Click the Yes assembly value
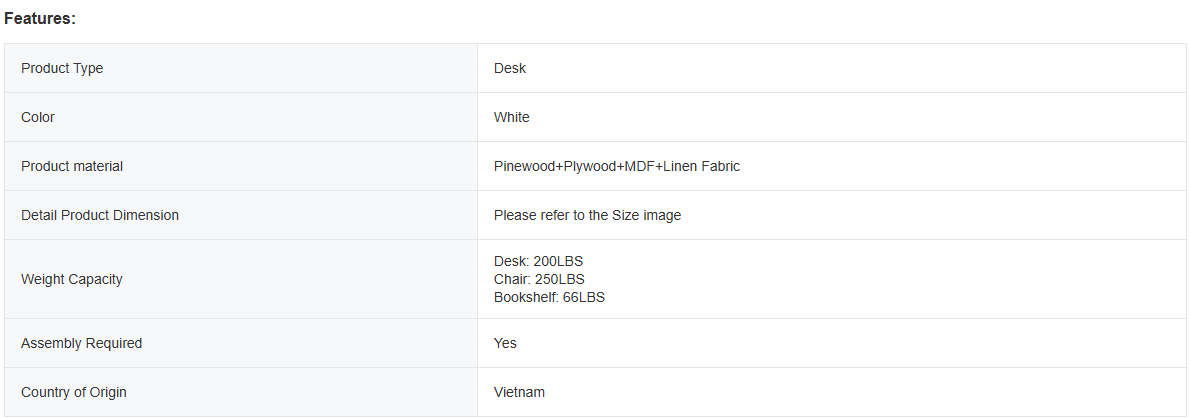Screen dimensions: 1191x418 pyautogui.click(x=505, y=343)
